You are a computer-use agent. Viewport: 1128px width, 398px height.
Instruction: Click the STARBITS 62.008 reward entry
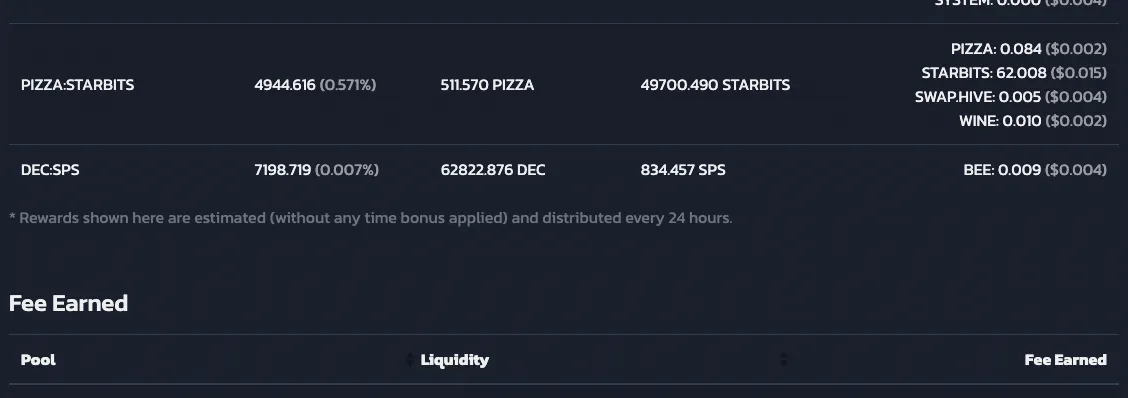click(1014, 73)
